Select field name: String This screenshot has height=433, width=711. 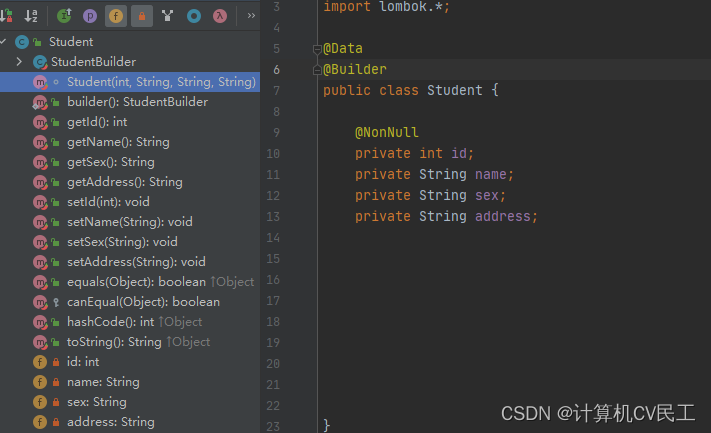[x=103, y=382]
